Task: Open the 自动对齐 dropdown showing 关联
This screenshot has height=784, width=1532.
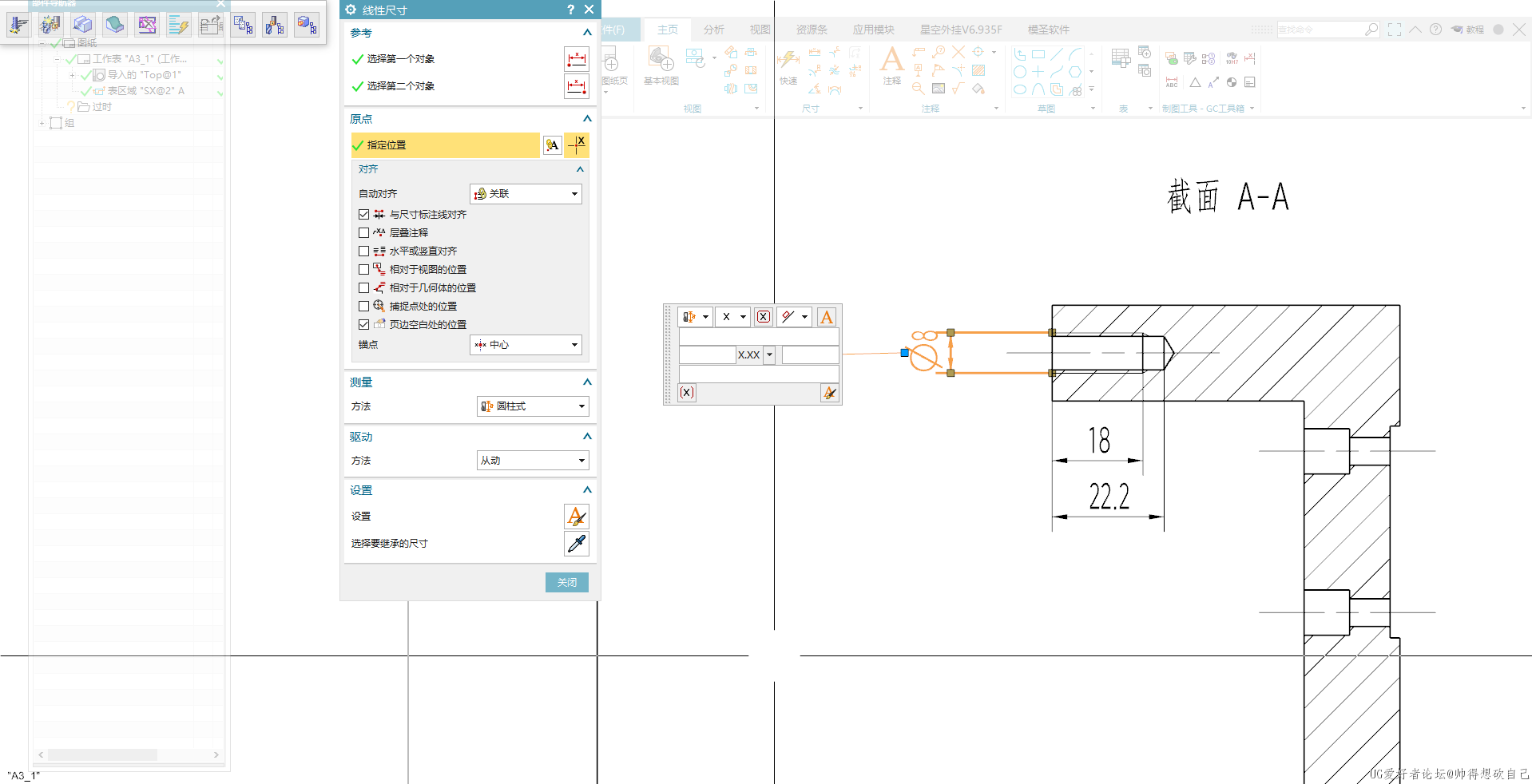Action: (x=526, y=194)
